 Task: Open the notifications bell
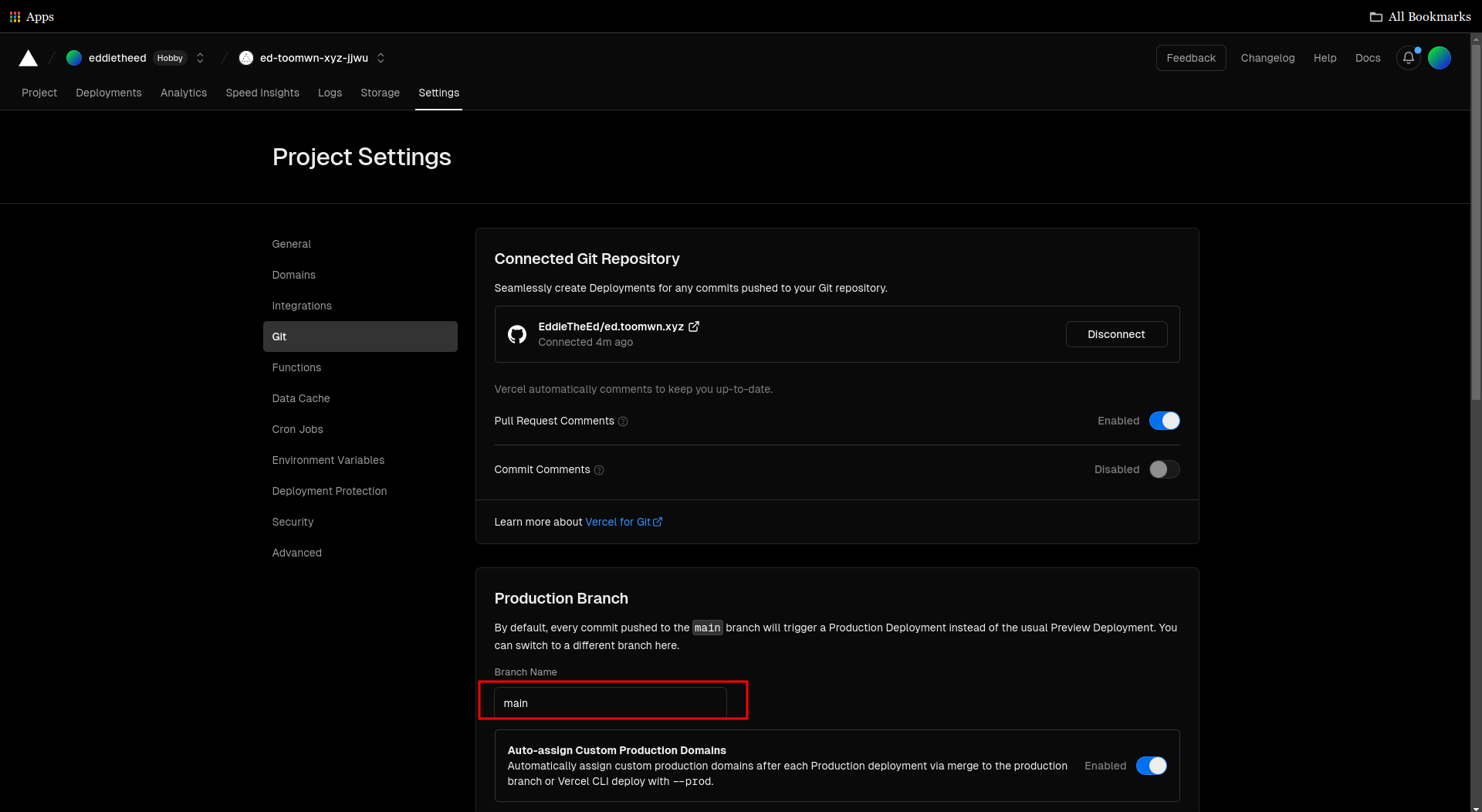(1408, 58)
